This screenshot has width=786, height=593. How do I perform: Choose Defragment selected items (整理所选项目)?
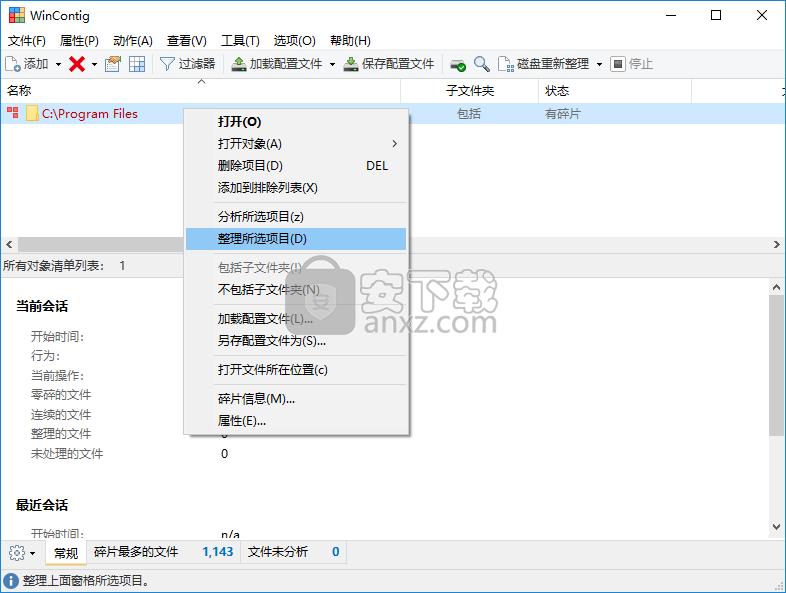296,239
